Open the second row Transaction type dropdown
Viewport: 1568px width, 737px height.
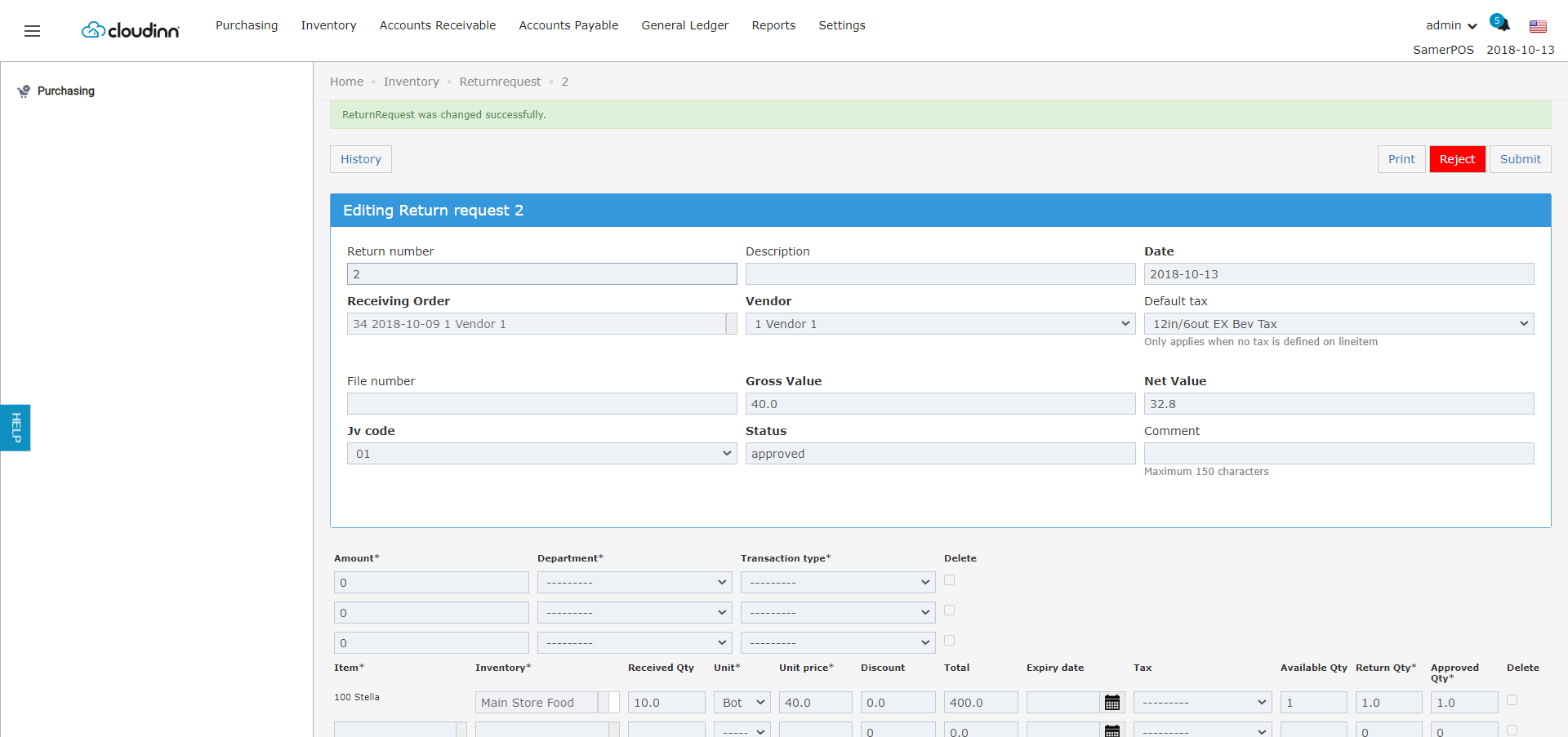point(838,613)
